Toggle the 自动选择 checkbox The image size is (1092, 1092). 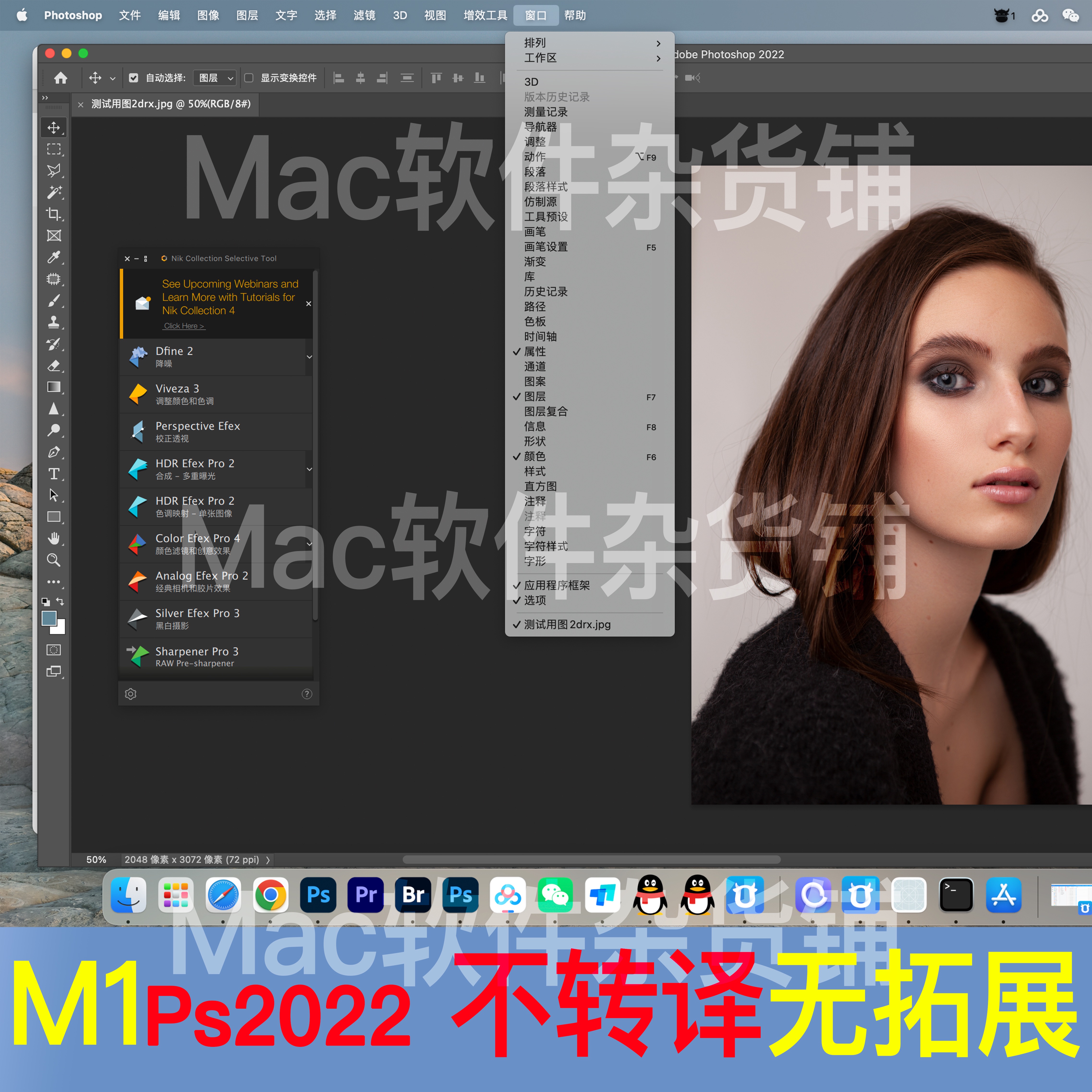tap(133, 78)
